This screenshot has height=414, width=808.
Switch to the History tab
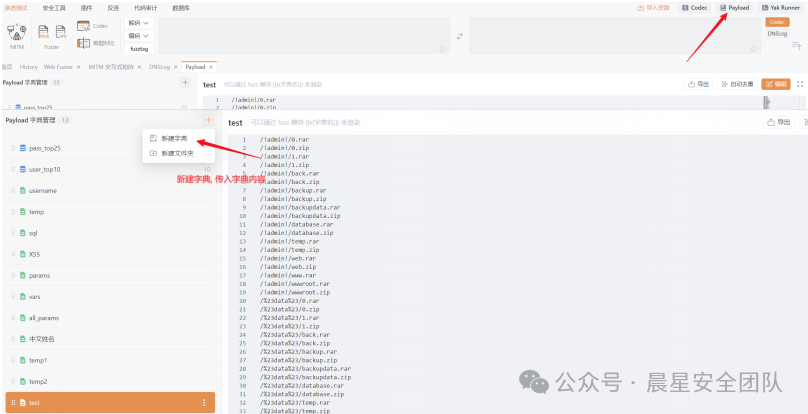(29, 67)
